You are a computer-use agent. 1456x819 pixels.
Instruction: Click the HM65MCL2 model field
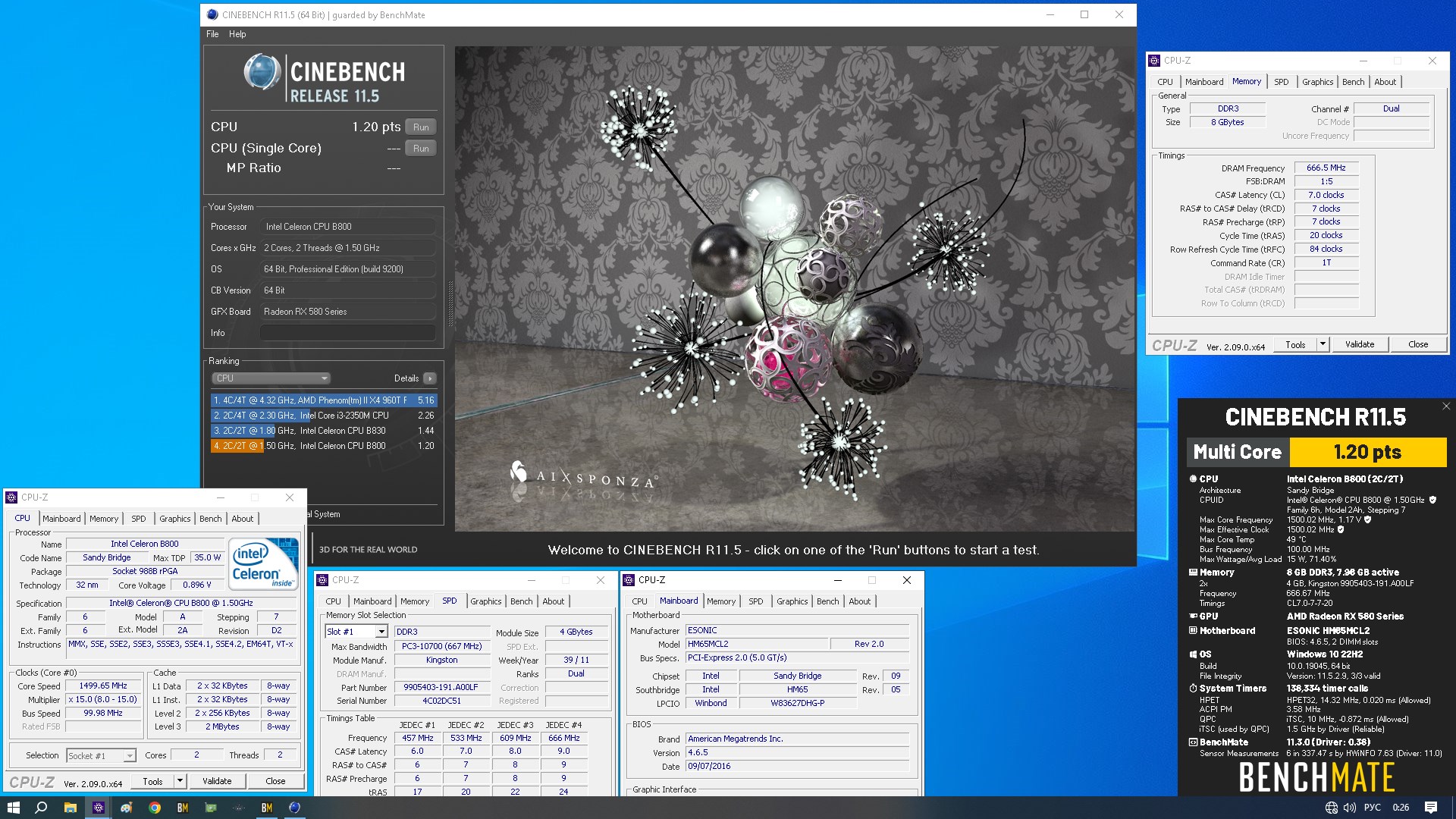[x=756, y=644]
